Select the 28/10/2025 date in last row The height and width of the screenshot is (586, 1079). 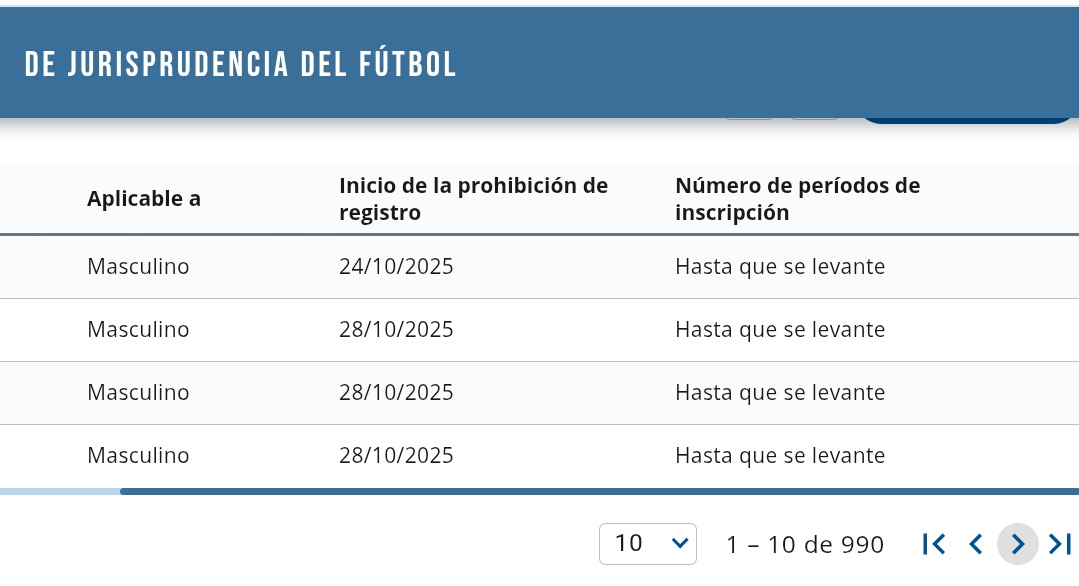tap(396, 456)
